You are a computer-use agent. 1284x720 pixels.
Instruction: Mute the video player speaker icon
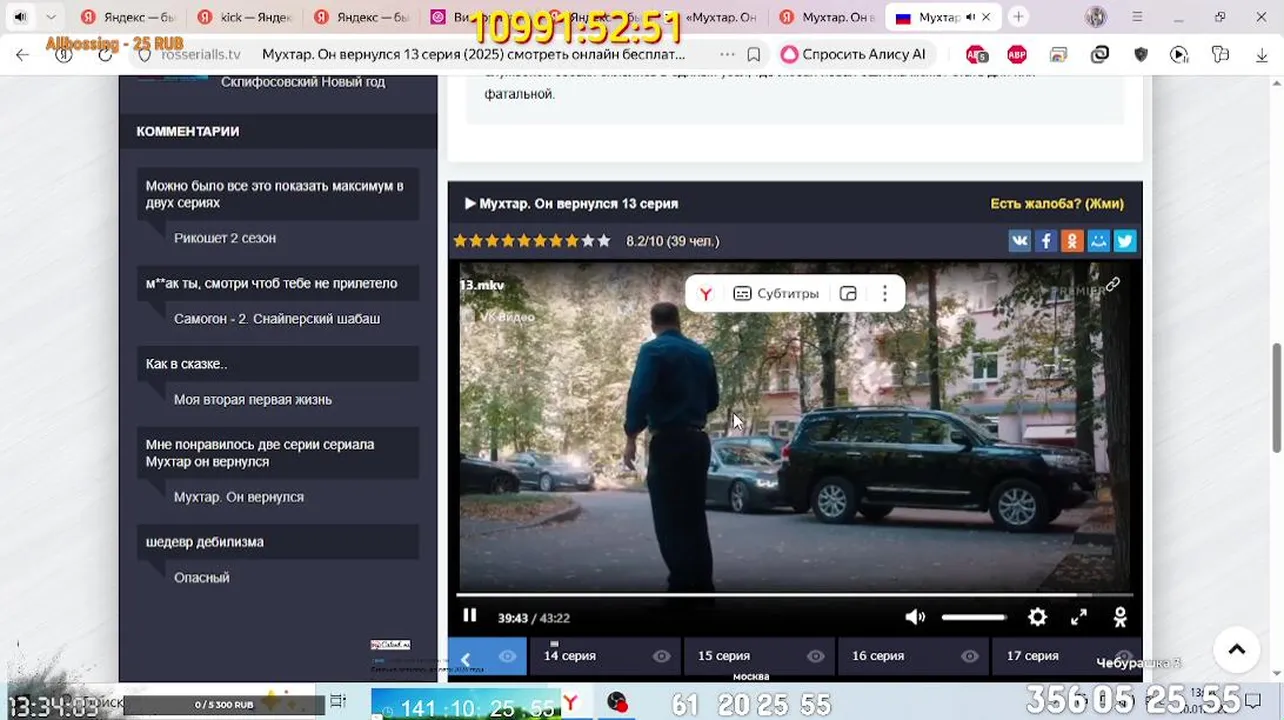point(915,617)
